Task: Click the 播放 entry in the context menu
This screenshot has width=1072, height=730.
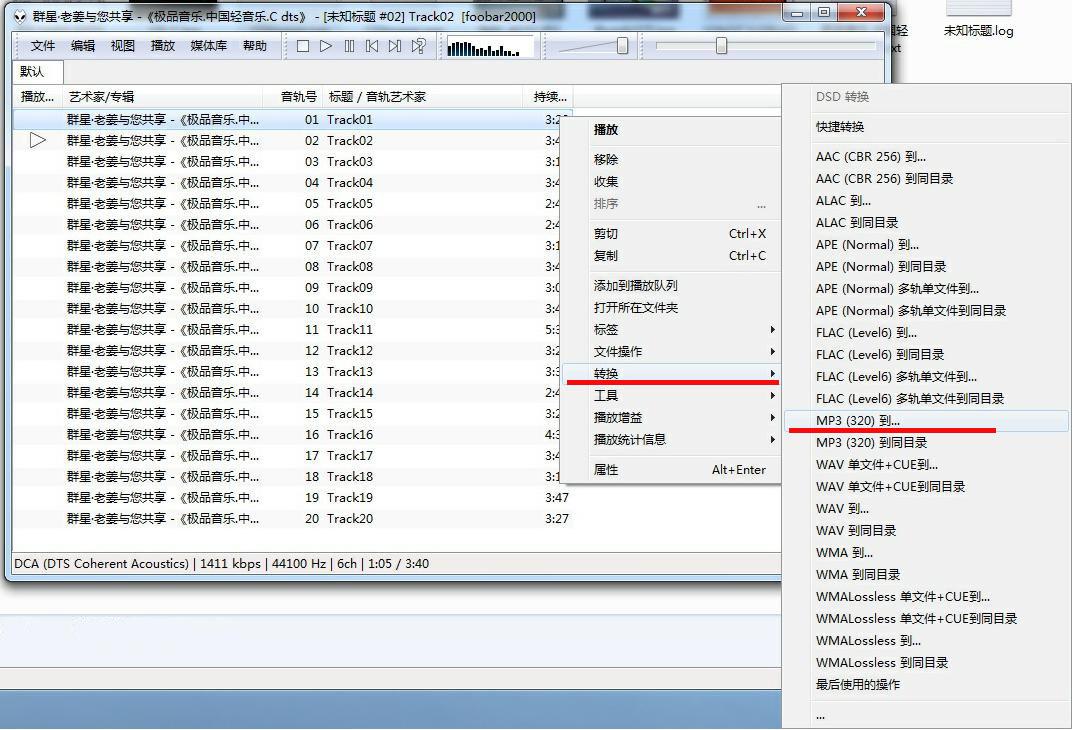Action: pos(673,130)
